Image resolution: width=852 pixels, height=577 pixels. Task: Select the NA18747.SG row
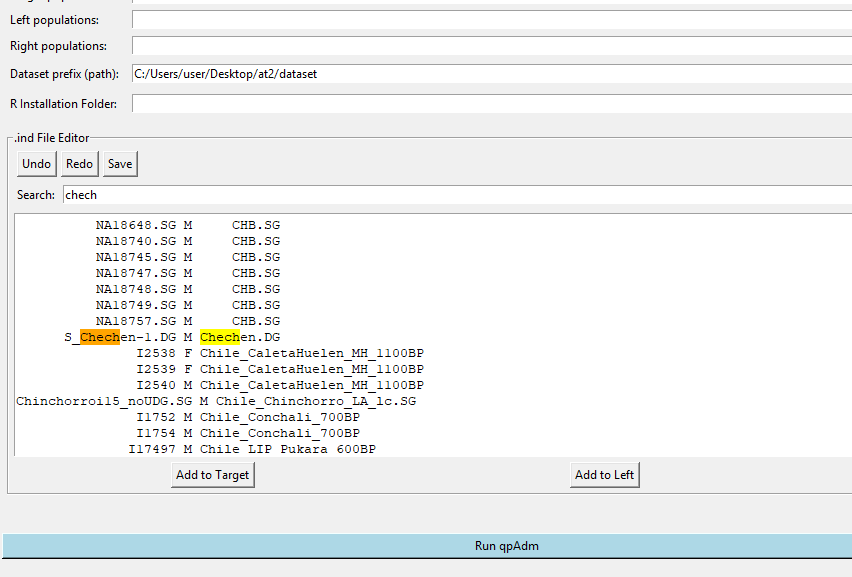click(x=188, y=273)
